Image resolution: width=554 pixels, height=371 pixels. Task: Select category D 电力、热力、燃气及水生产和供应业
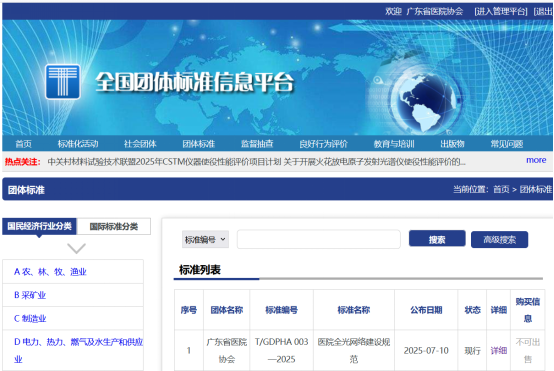coord(78,351)
